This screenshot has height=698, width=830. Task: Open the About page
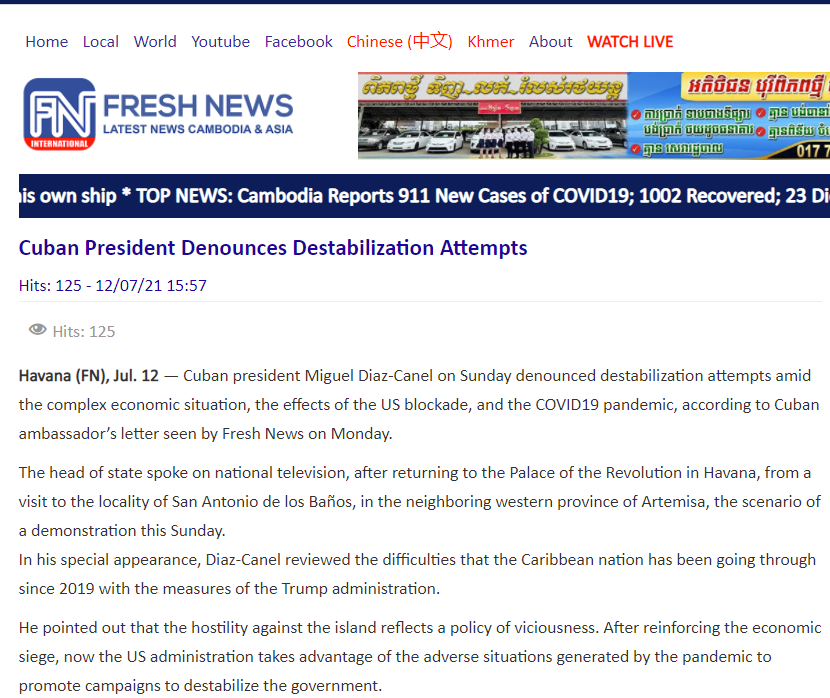(550, 42)
